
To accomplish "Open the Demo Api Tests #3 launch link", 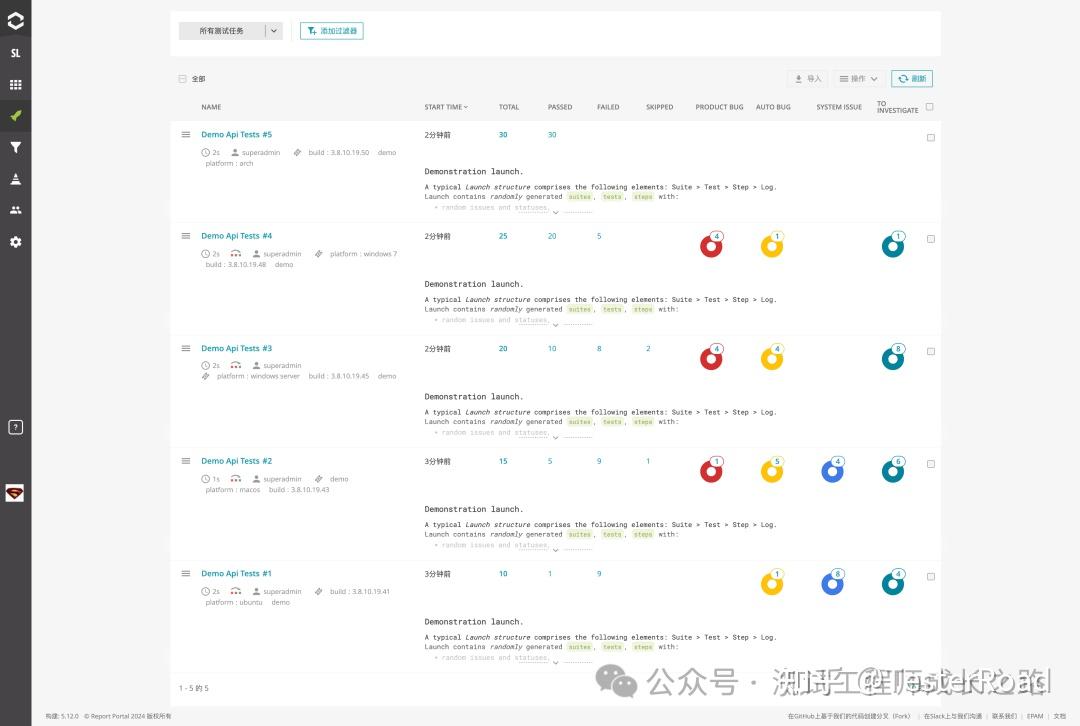I will coord(236,348).
